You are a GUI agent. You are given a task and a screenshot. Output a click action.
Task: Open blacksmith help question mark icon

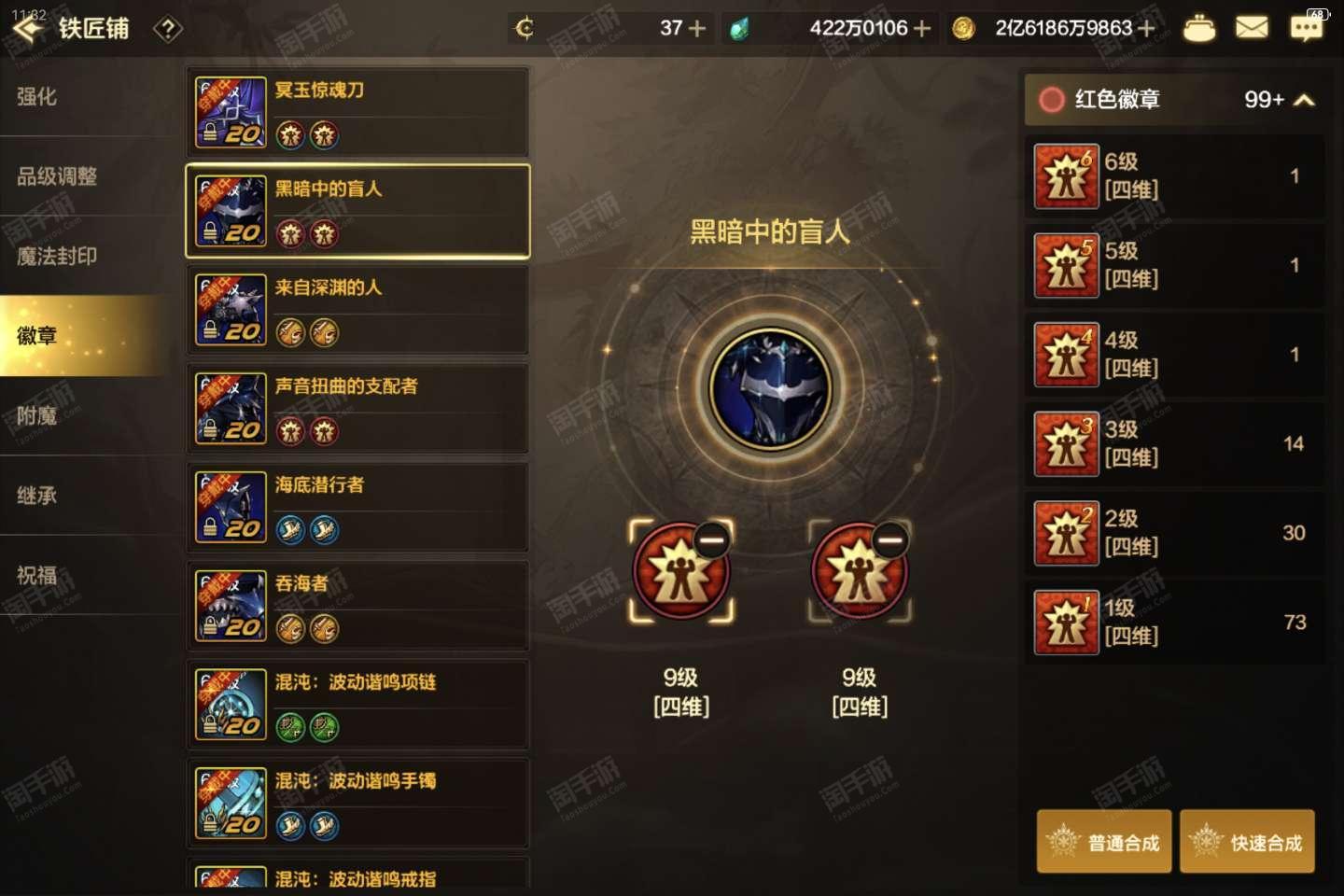[x=167, y=29]
